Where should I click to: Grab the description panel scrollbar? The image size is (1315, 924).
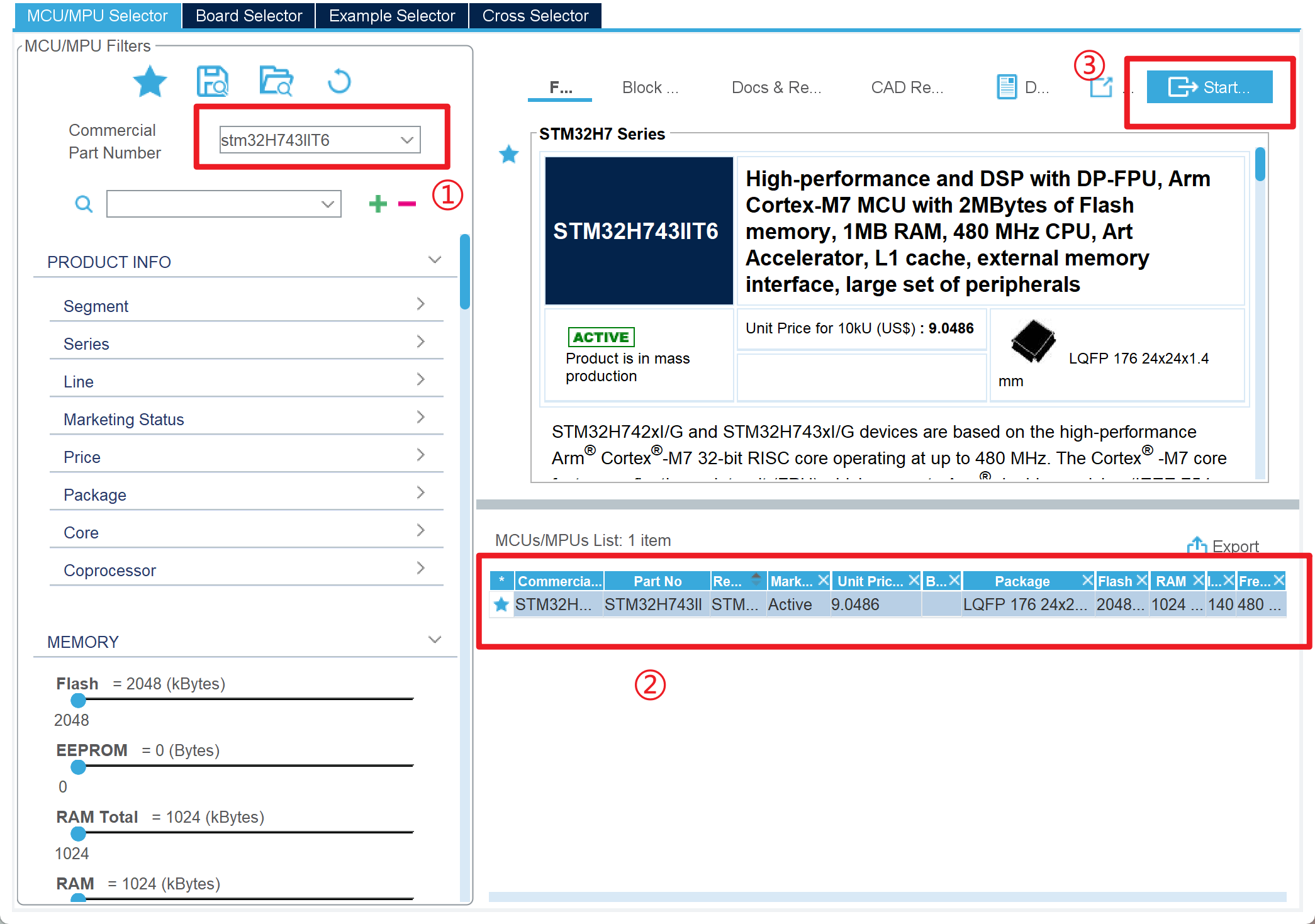pyautogui.click(x=1260, y=164)
